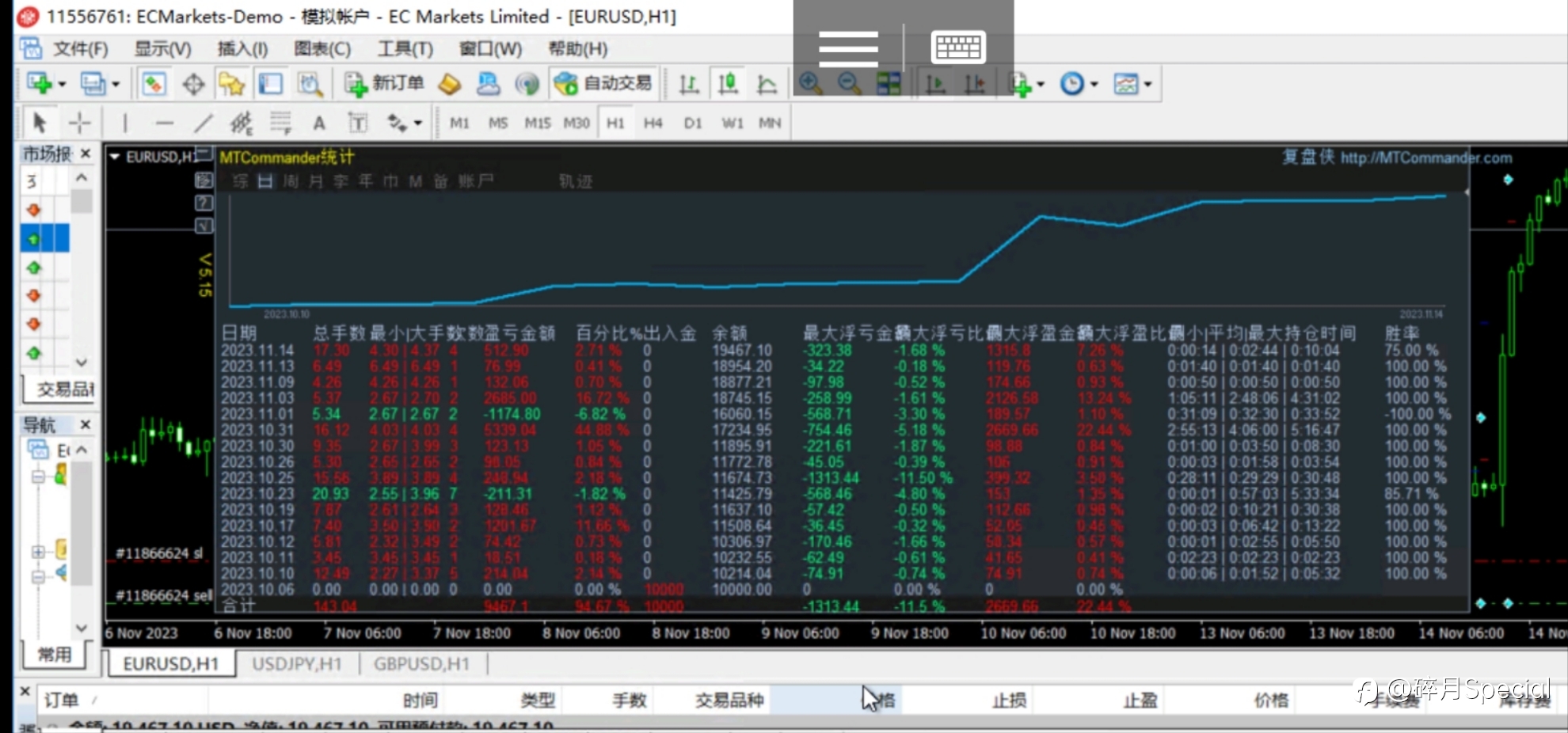The height and width of the screenshot is (733, 1568).
Task: Open the MTCommander.com link
Action: tap(1426, 158)
